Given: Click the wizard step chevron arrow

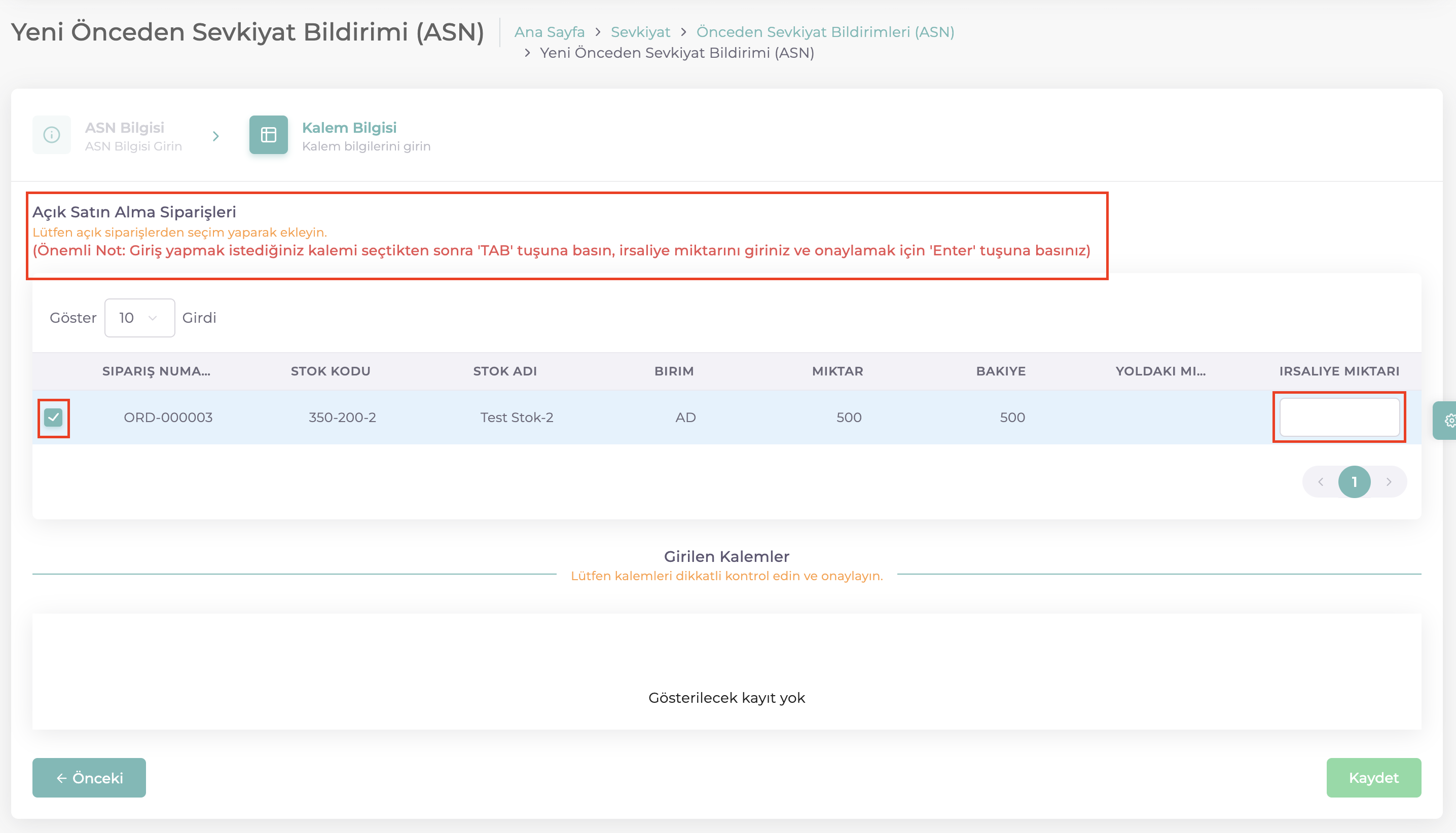Looking at the screenshot, I should [x=216, y=136].
